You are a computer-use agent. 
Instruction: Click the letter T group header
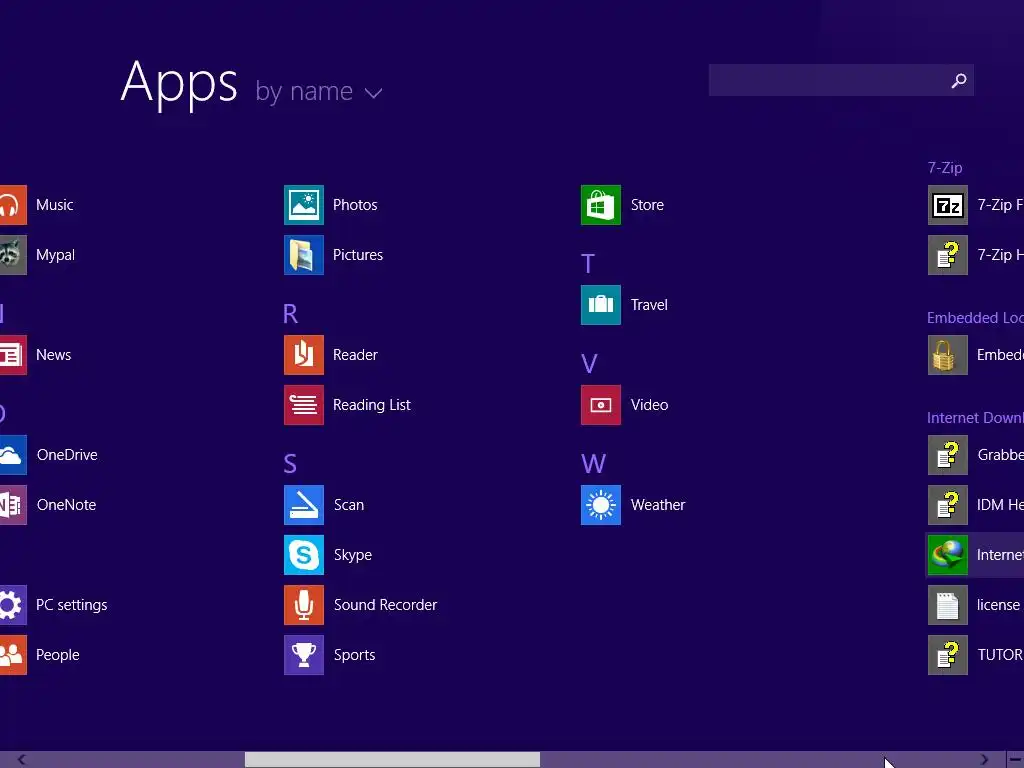click(x=588, y=264)
